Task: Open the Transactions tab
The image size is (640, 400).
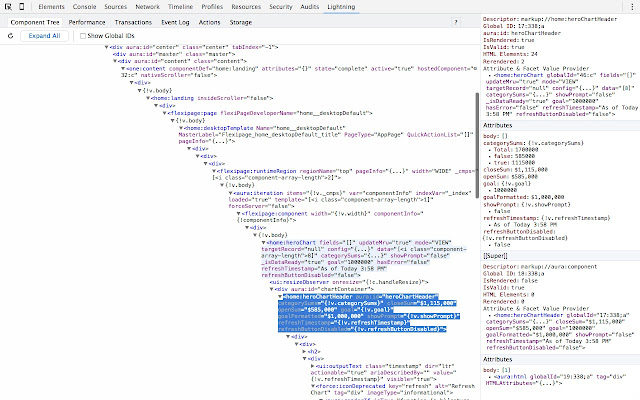Action: (x=133, y=21)
